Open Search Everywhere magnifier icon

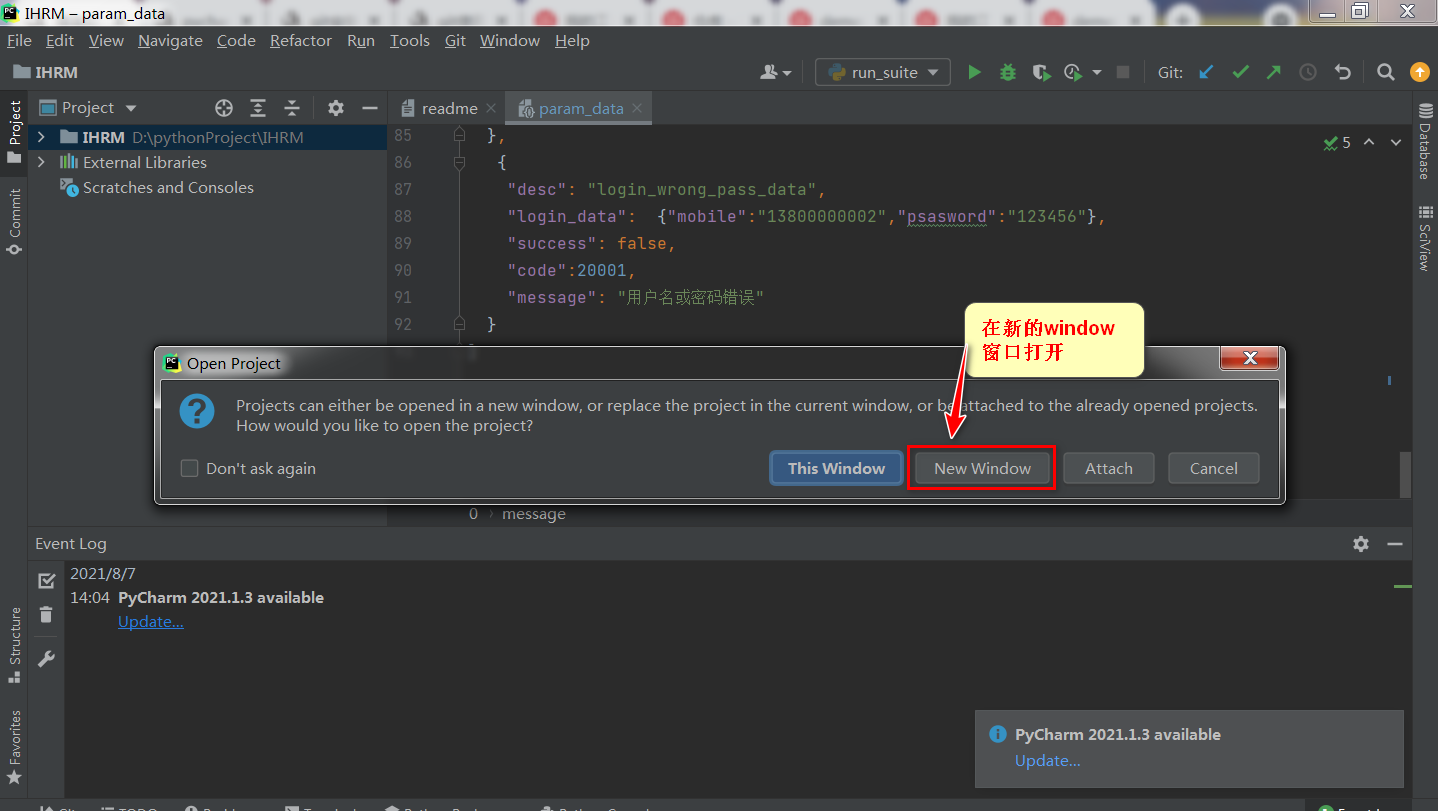pos(1386,72)
